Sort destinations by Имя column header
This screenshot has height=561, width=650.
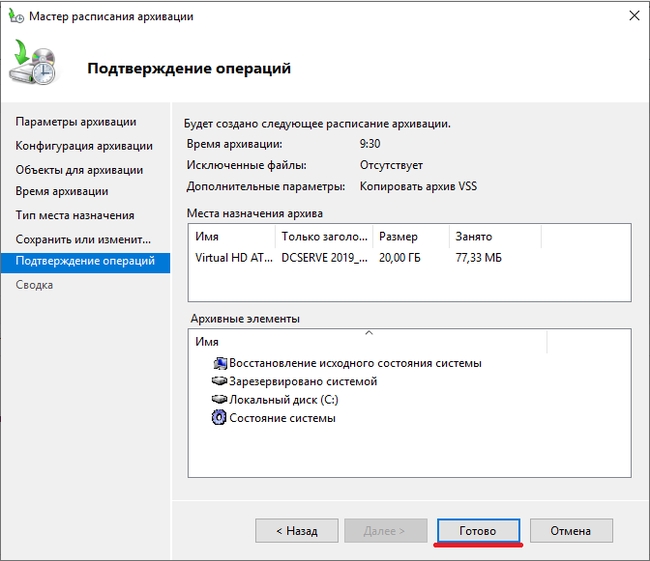(232, 237)
